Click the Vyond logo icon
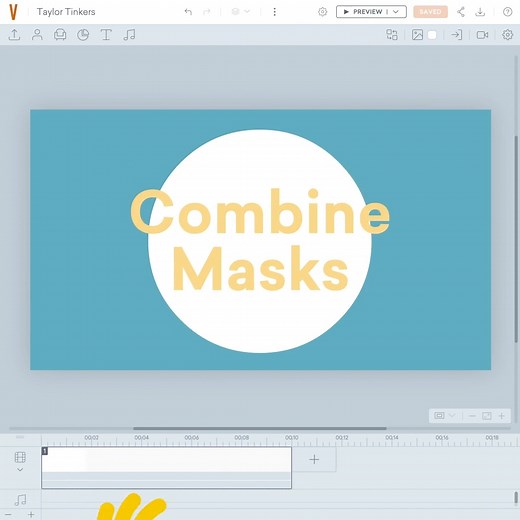Viewport: 520px width, 520px height. [x=13, y=12]
